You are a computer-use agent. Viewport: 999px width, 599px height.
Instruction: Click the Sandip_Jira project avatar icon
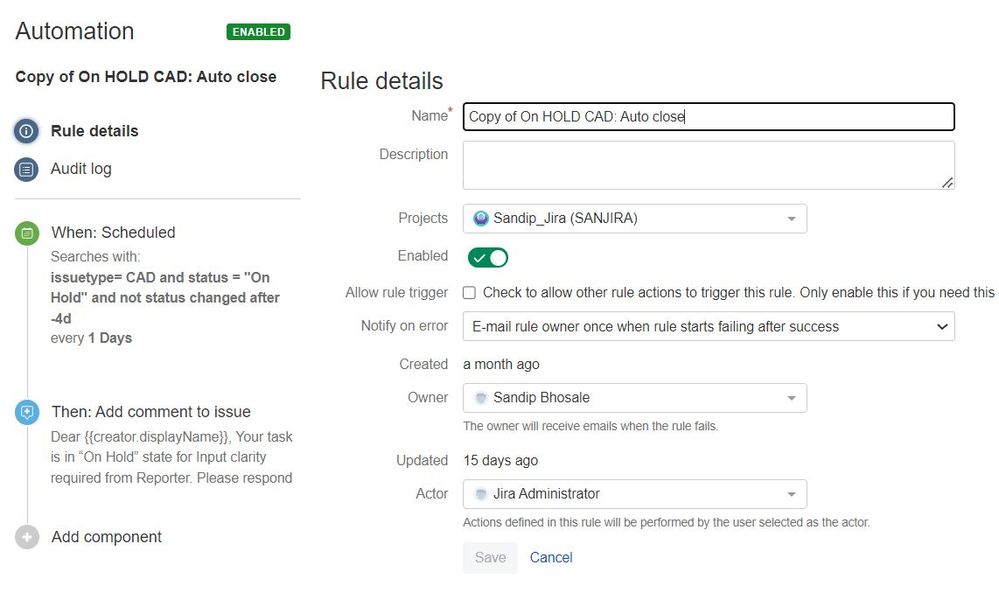(481, 219)
